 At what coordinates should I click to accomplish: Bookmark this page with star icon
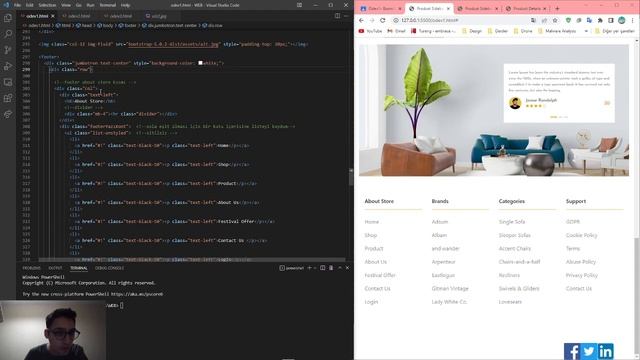point(555,20)
